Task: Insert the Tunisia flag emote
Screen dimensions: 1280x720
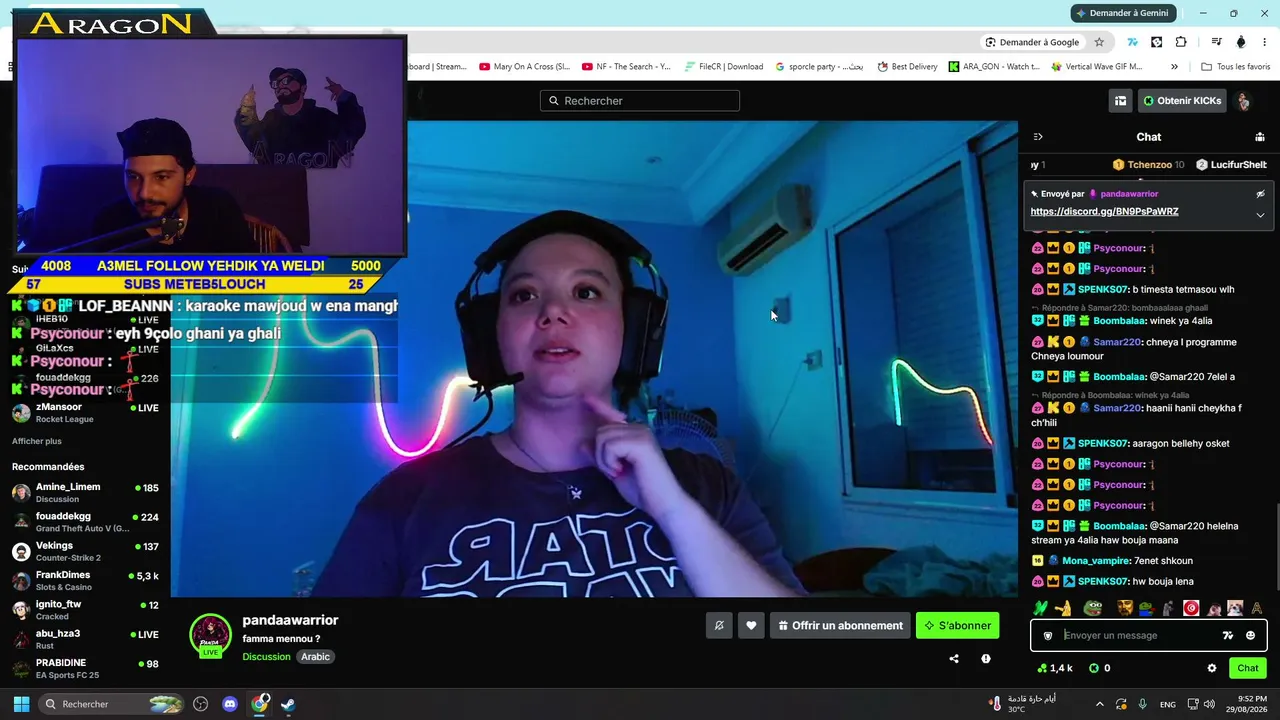Action: (1191, 608)
